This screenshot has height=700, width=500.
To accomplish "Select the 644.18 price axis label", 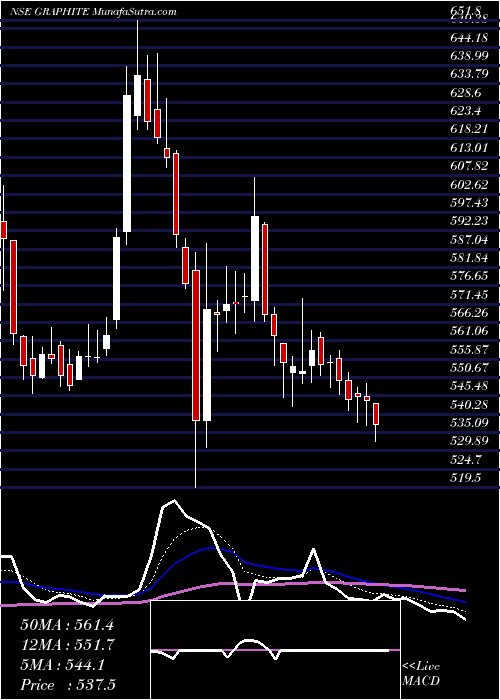I will coord(471,37).
